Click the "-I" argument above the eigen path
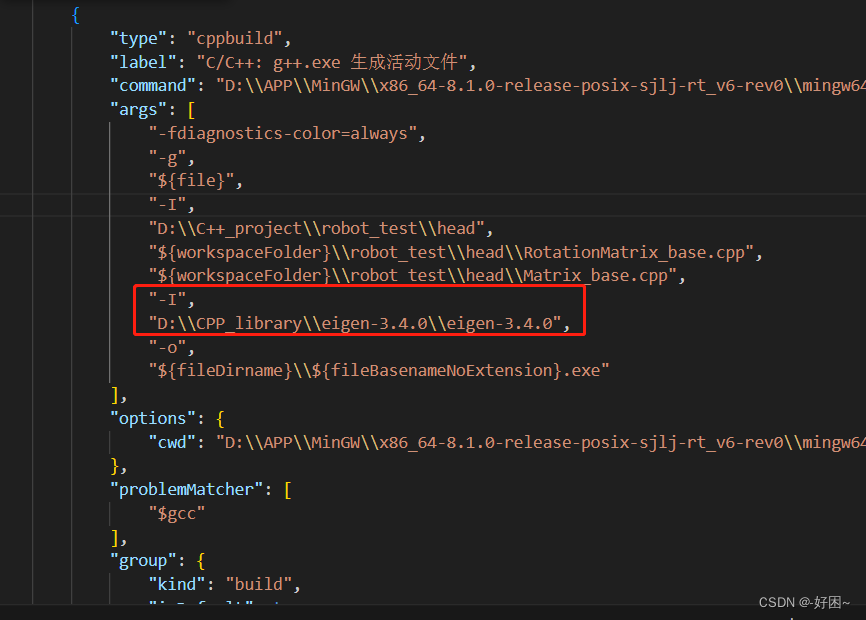866x620 pixels. [x=171, y=300]
